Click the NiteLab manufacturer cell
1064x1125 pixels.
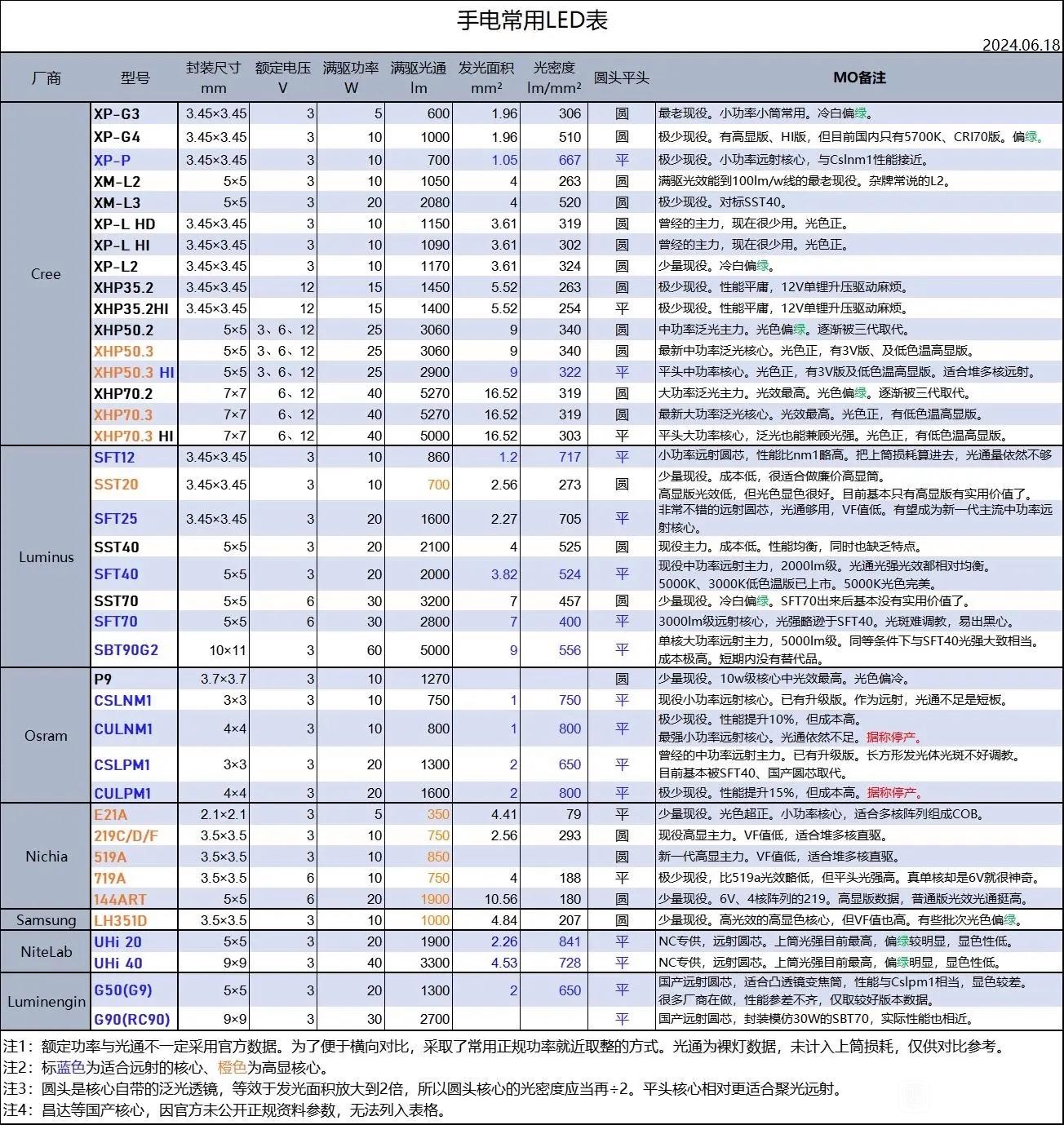click(x=46, y=952)
